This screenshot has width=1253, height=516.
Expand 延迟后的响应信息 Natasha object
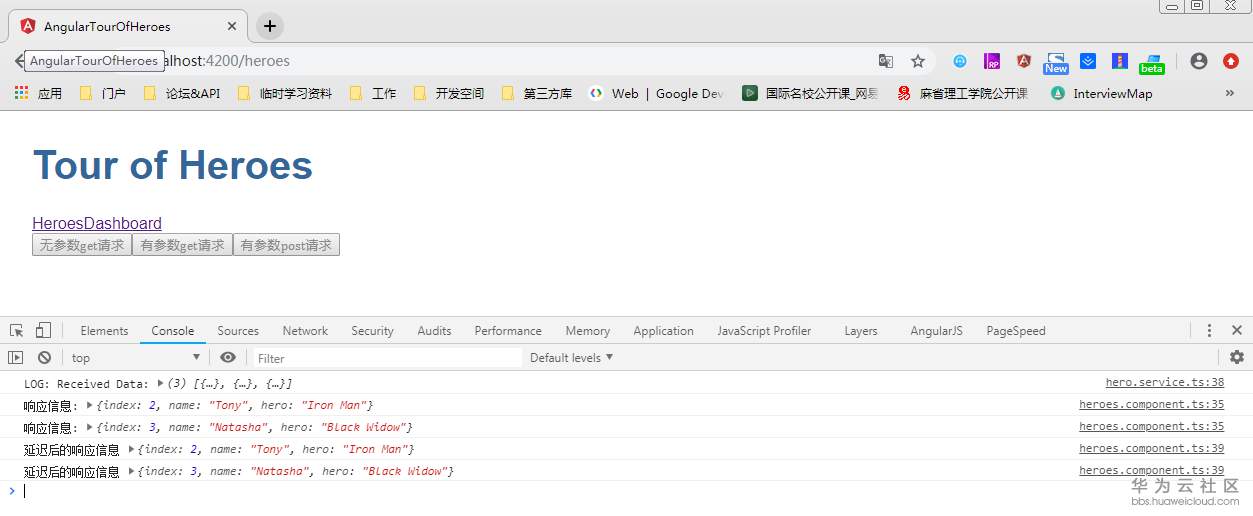[132, 471]
